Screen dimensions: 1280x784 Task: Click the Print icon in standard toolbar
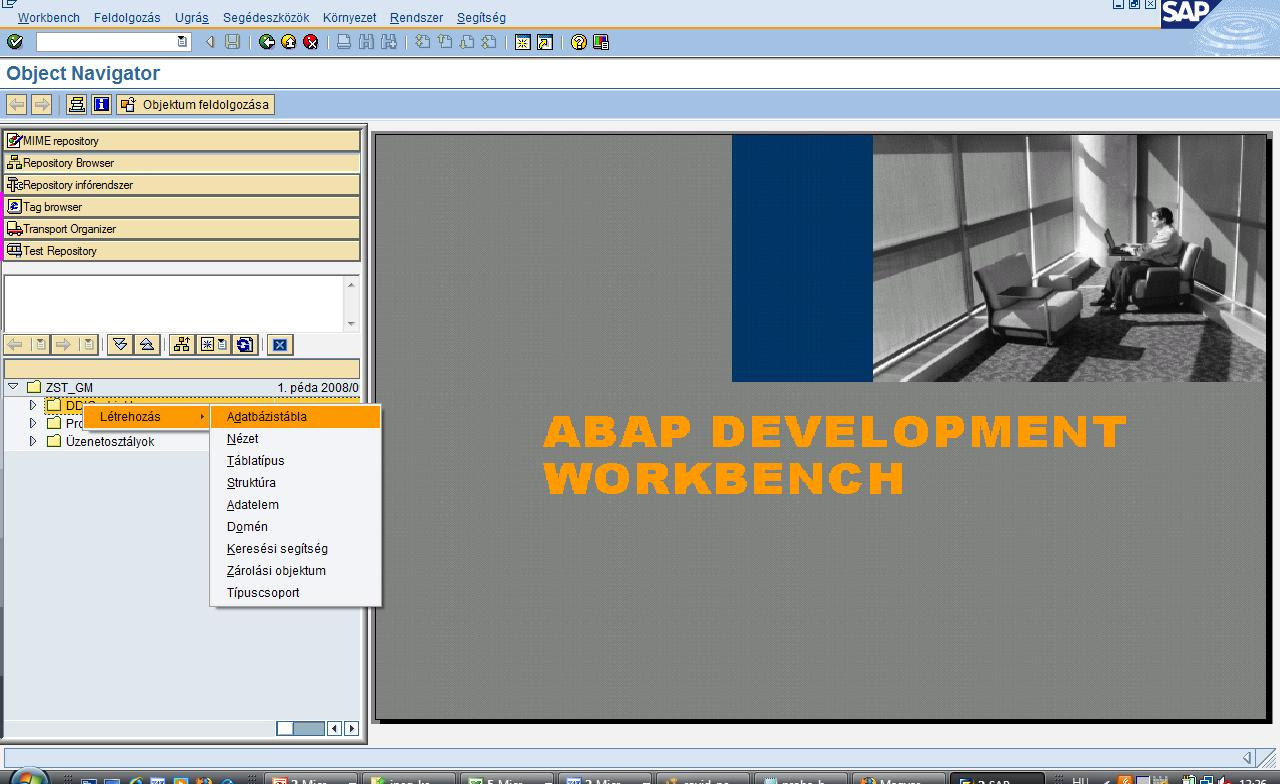[x=344, y=42]
